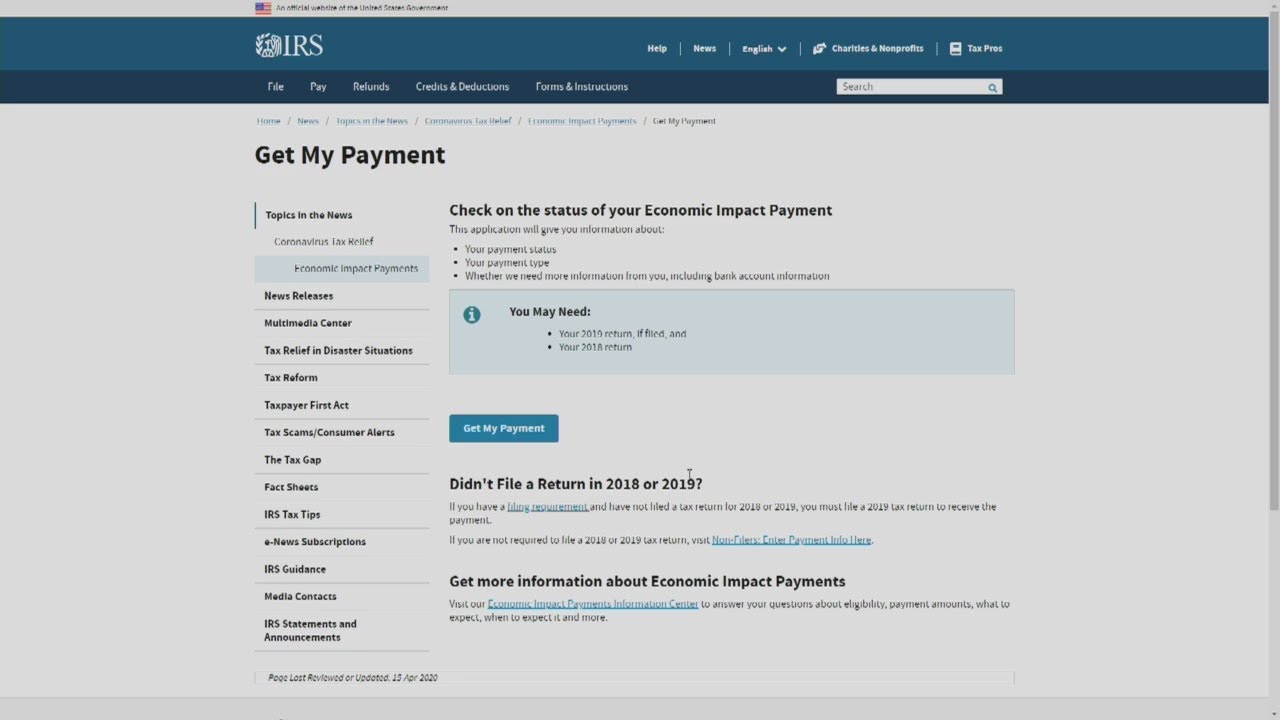Select Tax Reform in sidebar
Viewport: 1280px width, 720px height.
[291, 378]
